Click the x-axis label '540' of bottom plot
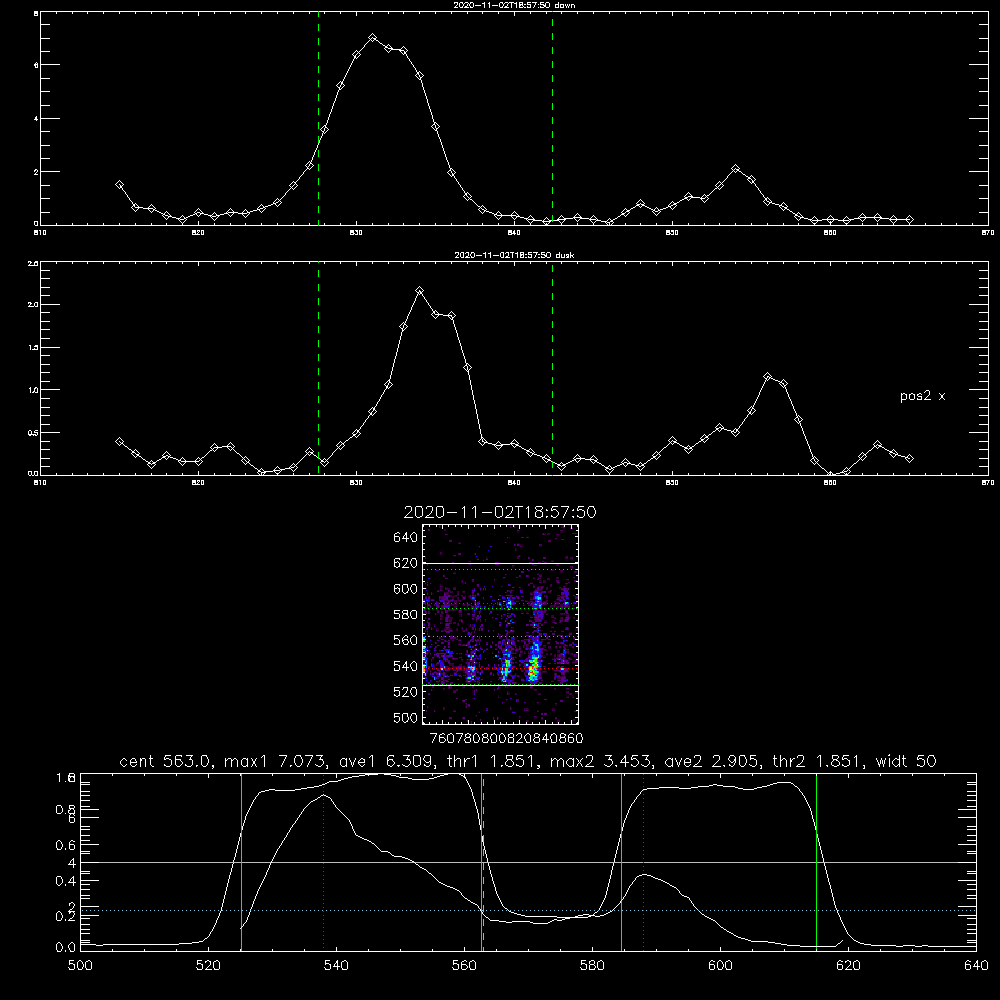1000x1000 pixels. (x=336, y=966)
